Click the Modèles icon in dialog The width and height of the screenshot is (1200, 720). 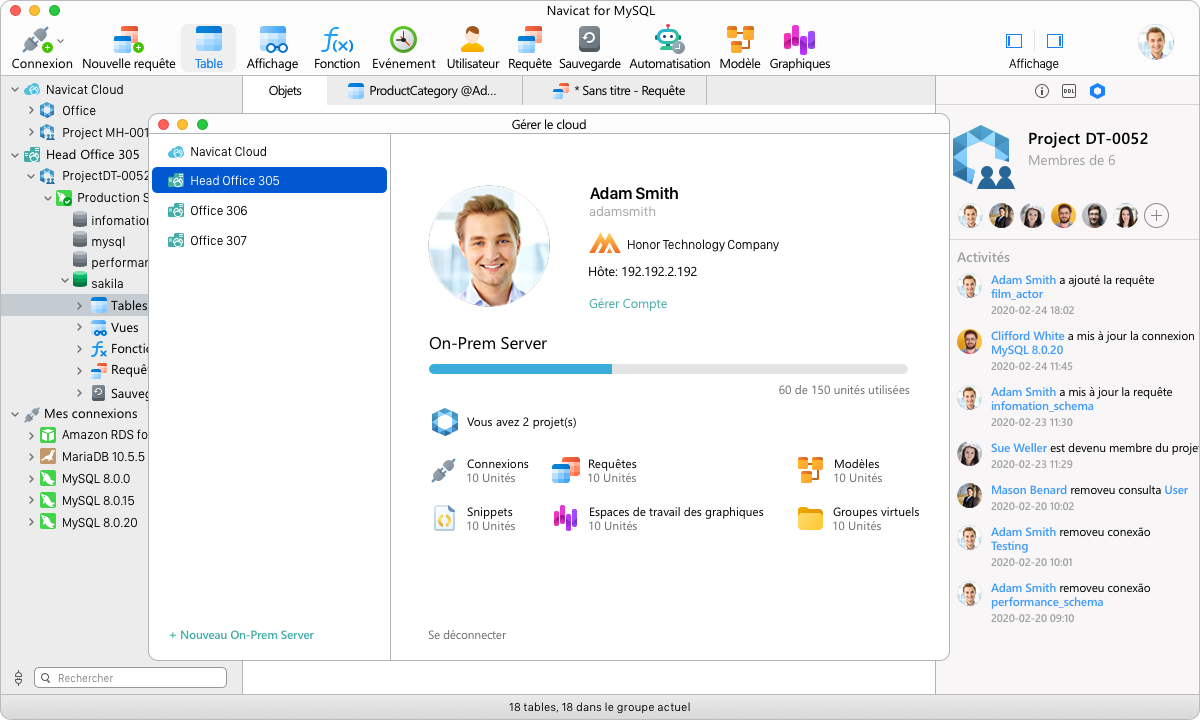point(810,470)
